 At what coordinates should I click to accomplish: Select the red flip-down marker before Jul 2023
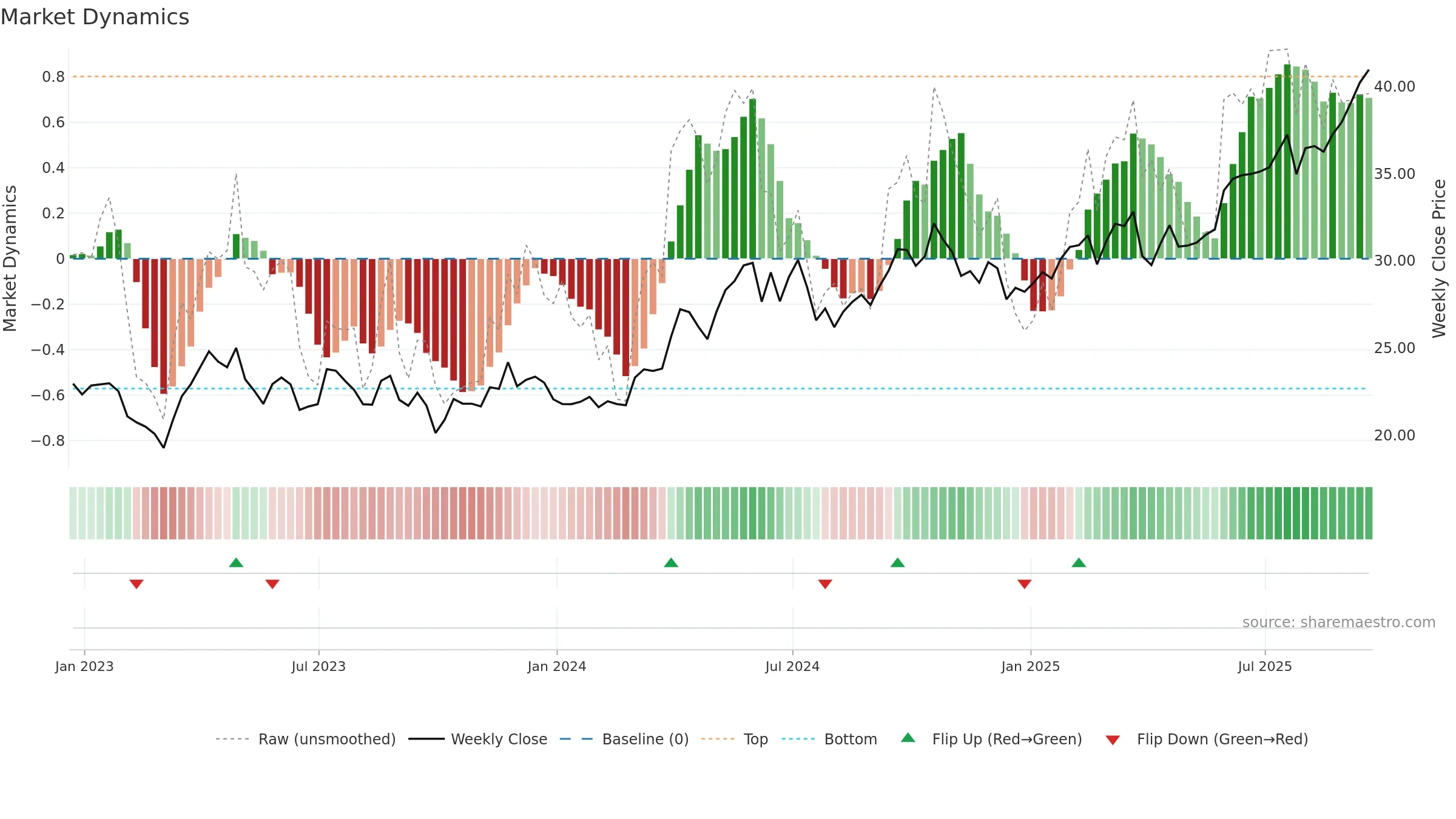(x=272, y=584)
